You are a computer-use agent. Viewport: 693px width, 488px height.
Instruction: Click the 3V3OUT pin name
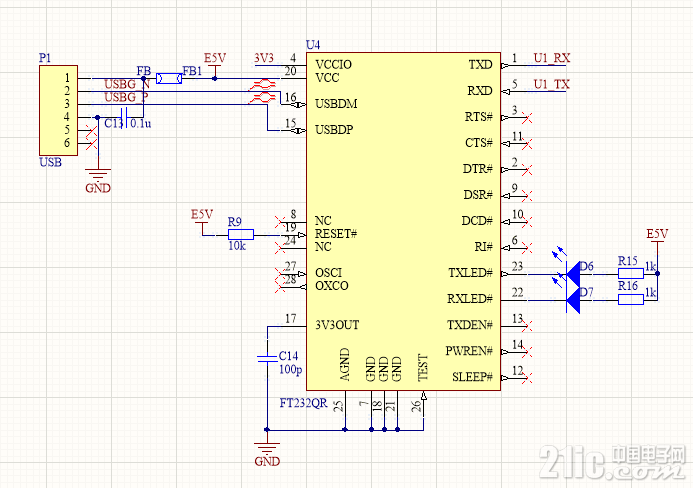click(337, 325)
